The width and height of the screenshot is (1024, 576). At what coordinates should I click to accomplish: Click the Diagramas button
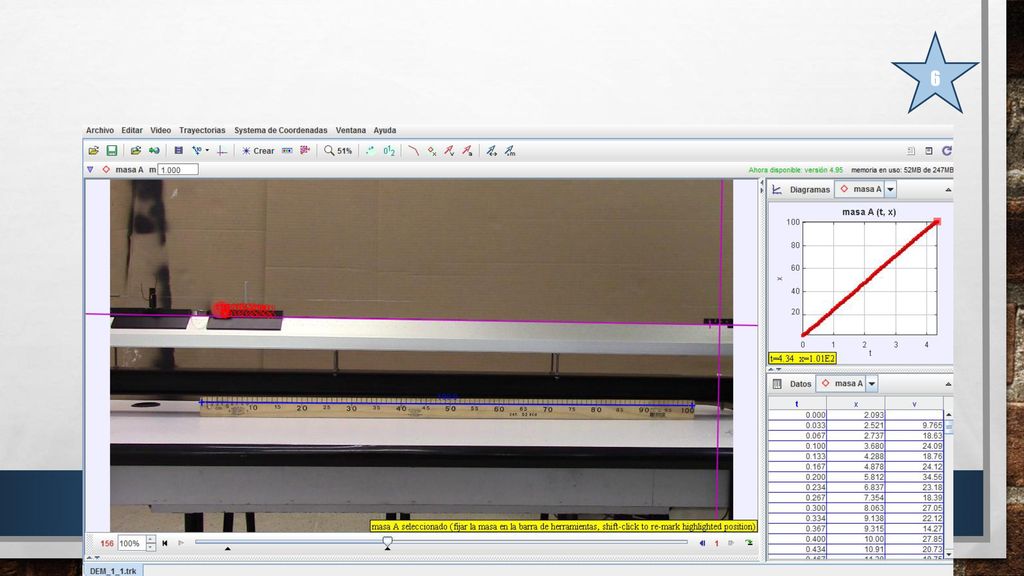pyautogui.click(x=810, y=189)
